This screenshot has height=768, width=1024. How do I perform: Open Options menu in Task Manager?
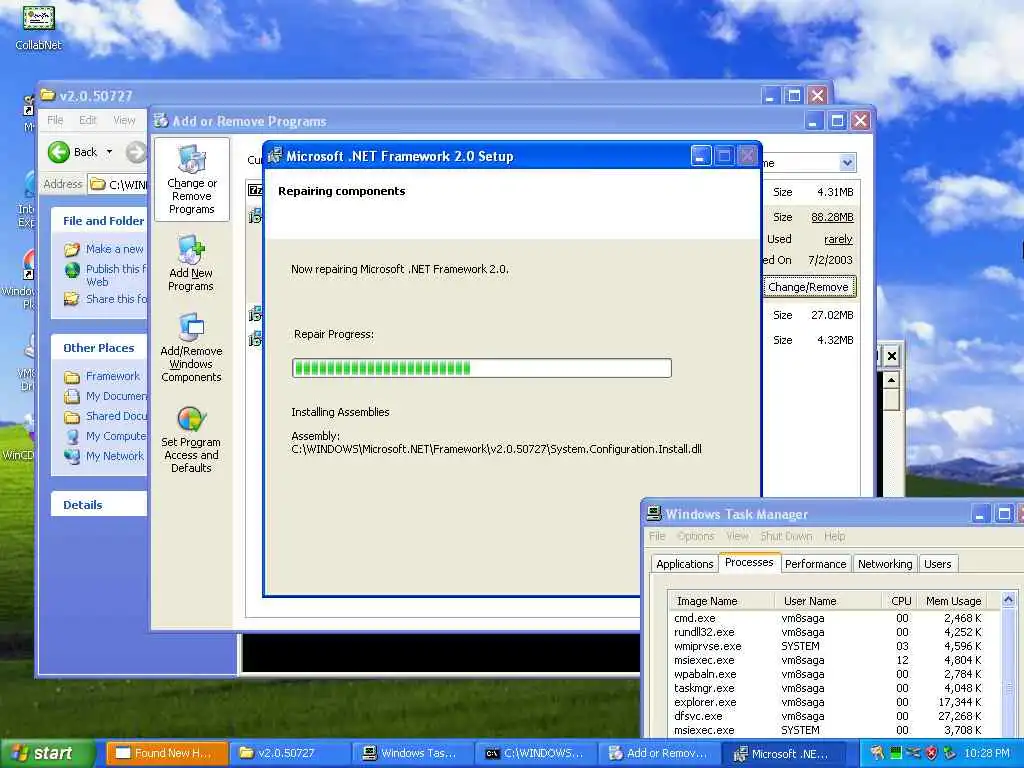tap(696, 536)
